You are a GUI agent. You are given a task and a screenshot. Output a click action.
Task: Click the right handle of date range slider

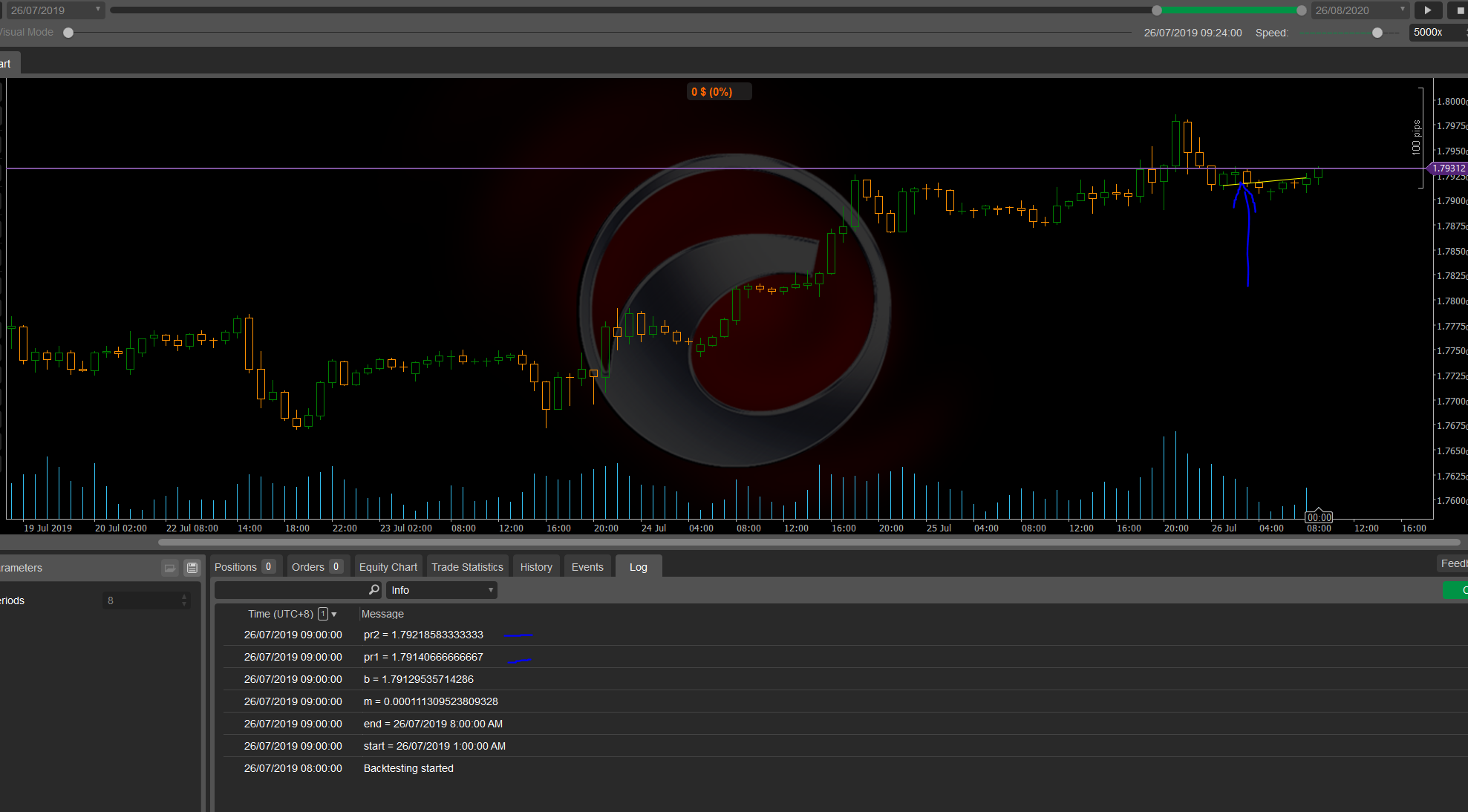[1302, 10]
